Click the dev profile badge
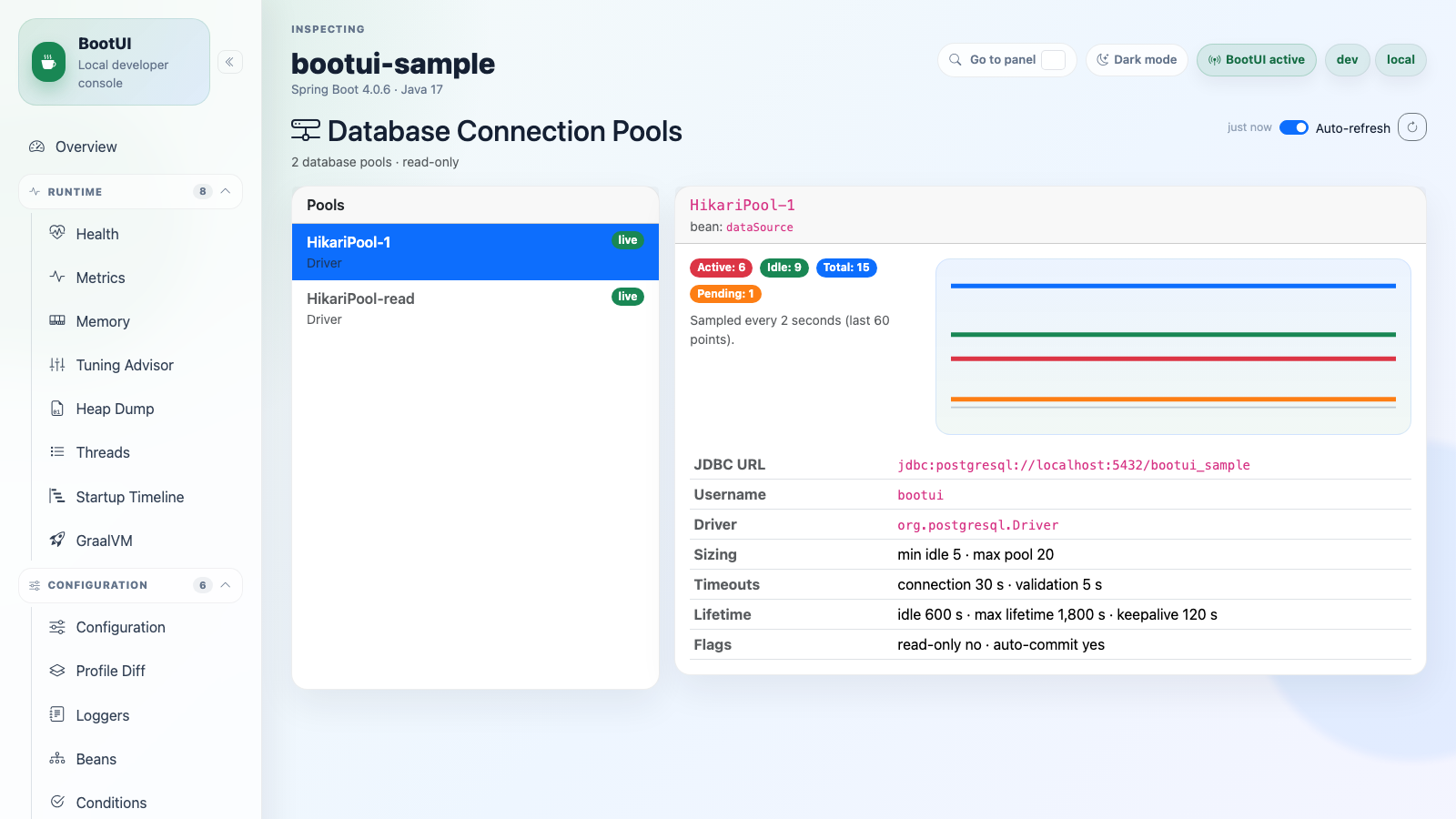Screen dimensions: 1456x819 point(1347,60)
